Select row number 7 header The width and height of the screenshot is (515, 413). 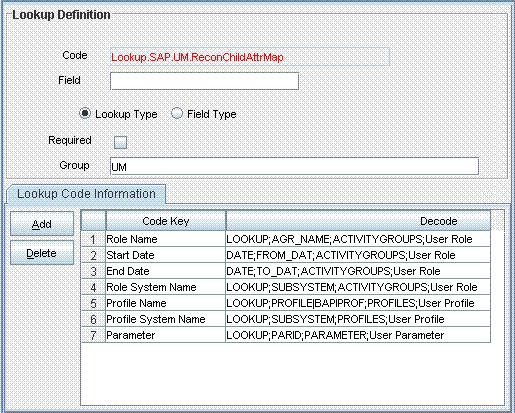[x=93, y=335]
